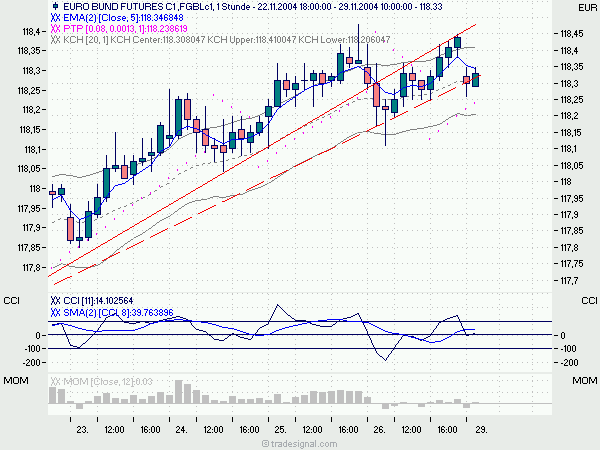Click the 117,75 price axis label
This screenshot has width=600, height=450.
tap(572, 264)
